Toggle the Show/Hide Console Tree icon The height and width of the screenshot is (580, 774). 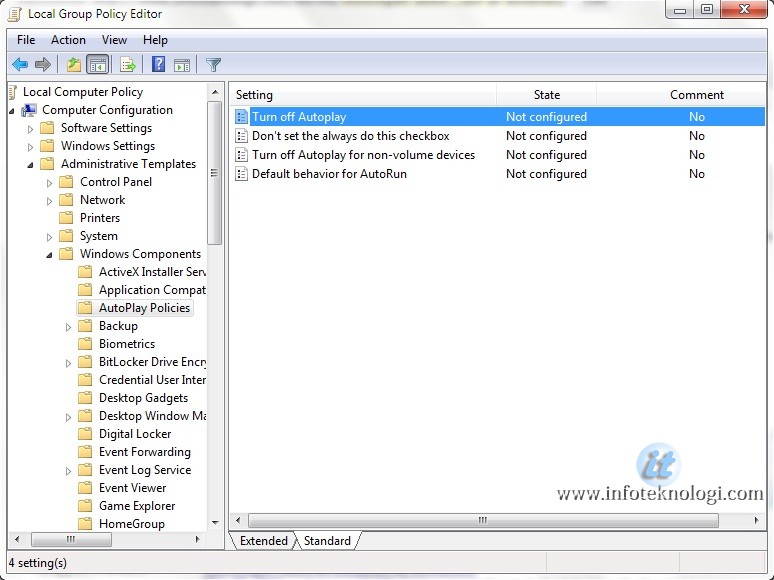coord(97,65)
